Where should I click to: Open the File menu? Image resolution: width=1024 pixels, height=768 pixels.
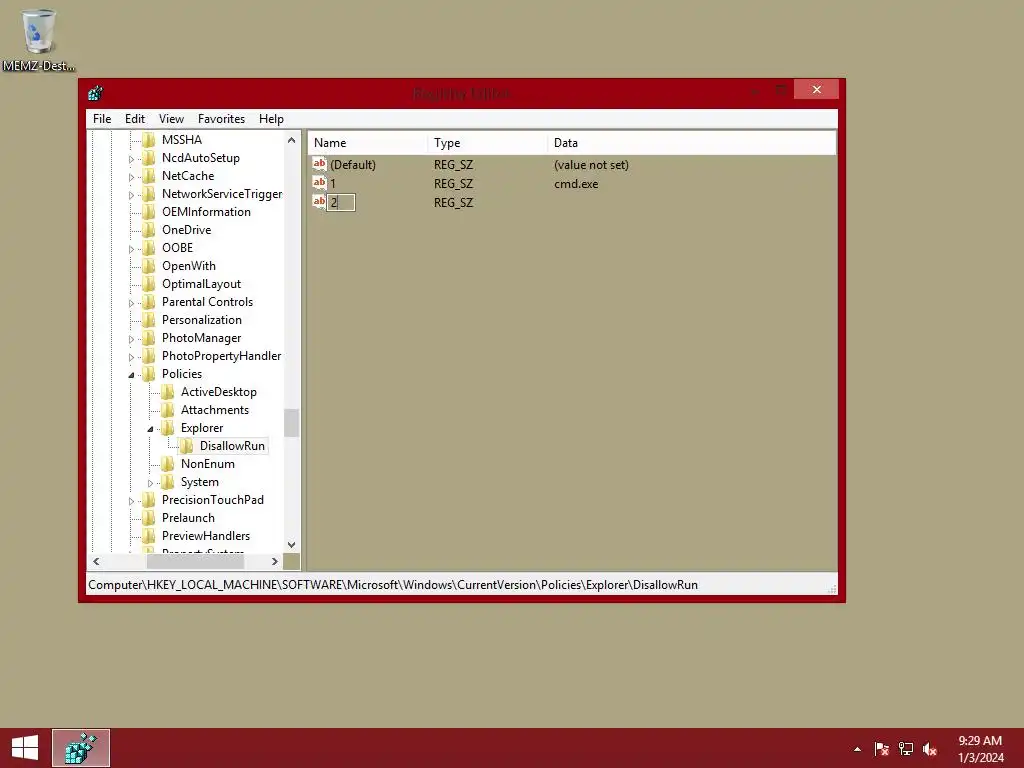[x=102, y=119]
